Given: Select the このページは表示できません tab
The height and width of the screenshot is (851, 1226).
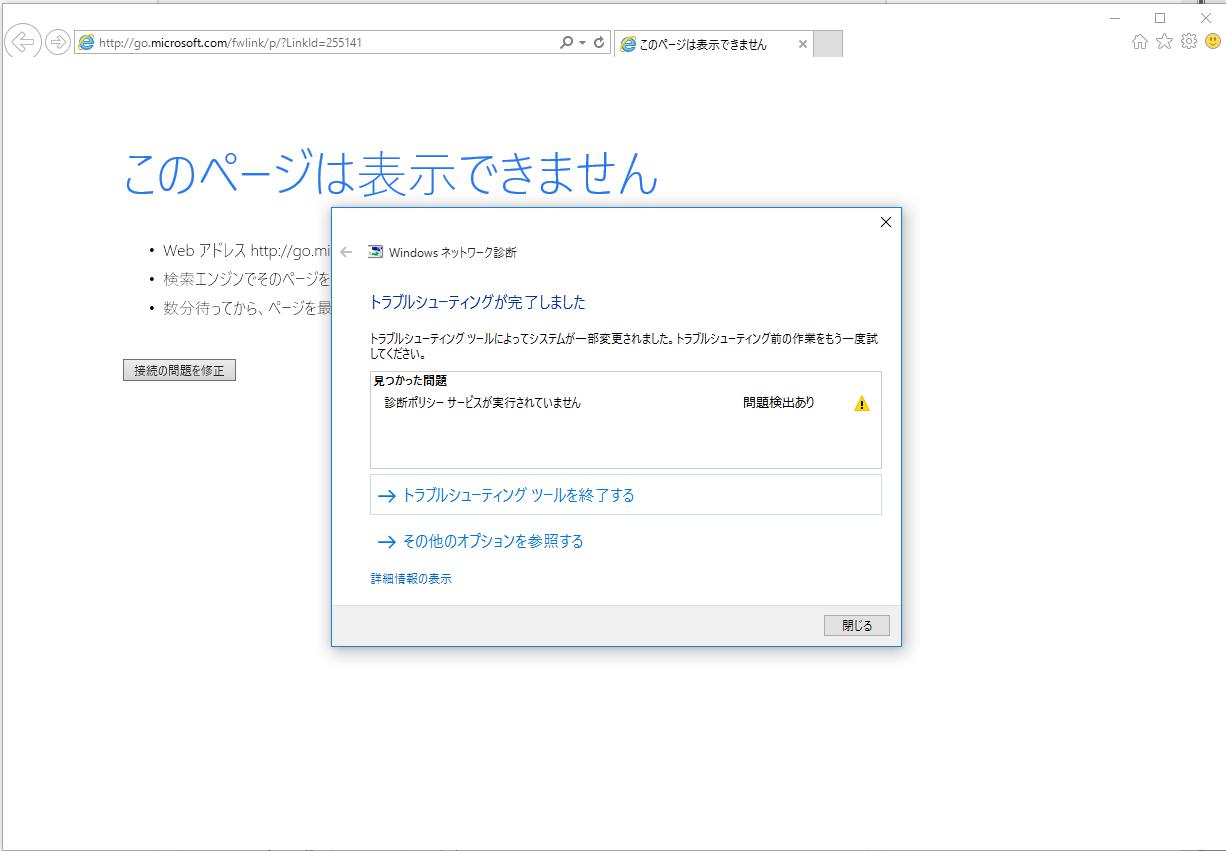Looking at the screenshot, I should 702,44.
